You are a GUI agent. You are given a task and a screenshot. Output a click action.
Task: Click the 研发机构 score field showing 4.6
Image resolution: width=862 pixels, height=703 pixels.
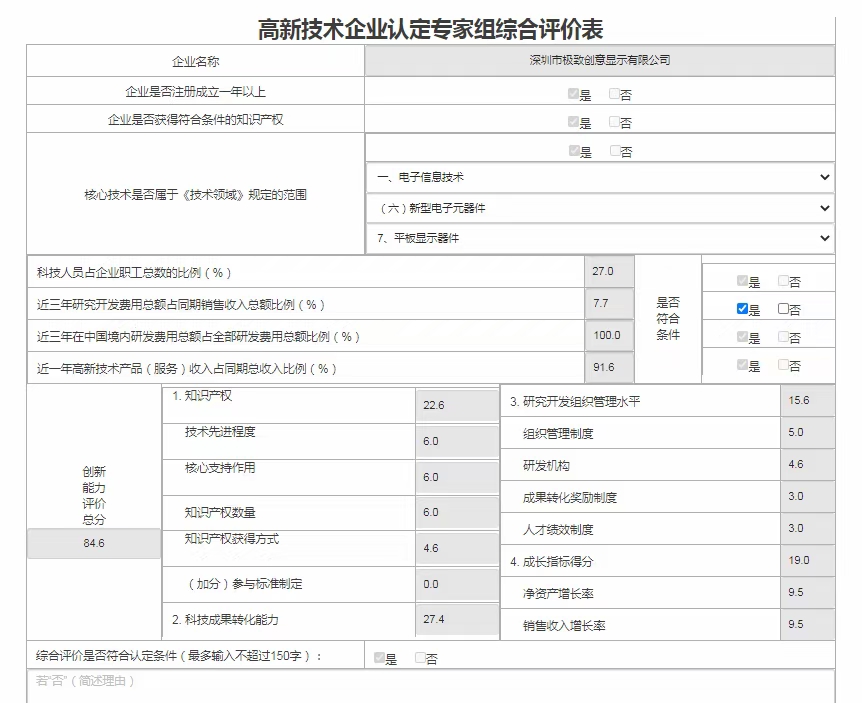coord(806,465)
